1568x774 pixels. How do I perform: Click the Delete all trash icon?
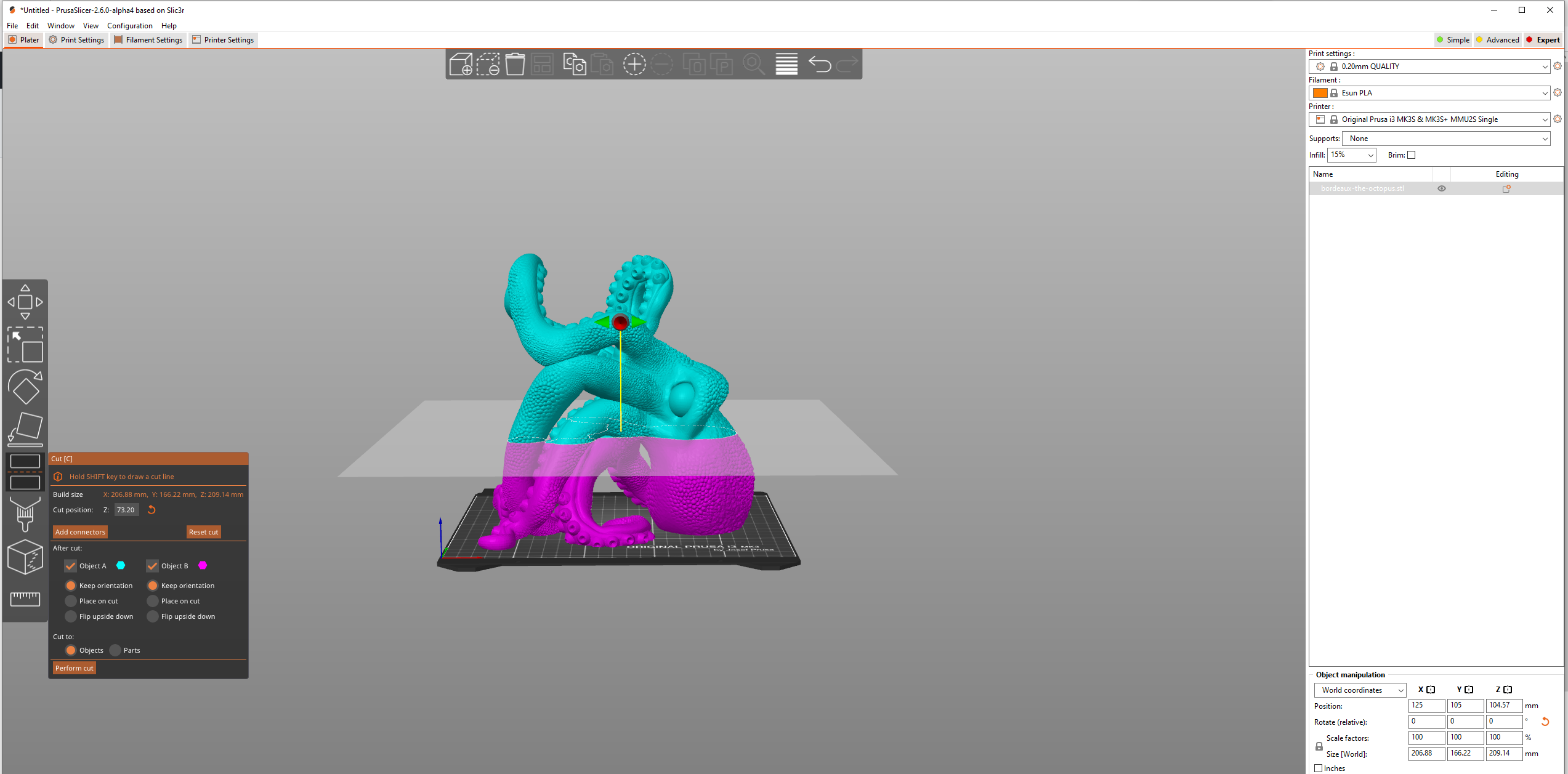coord(515,64)
